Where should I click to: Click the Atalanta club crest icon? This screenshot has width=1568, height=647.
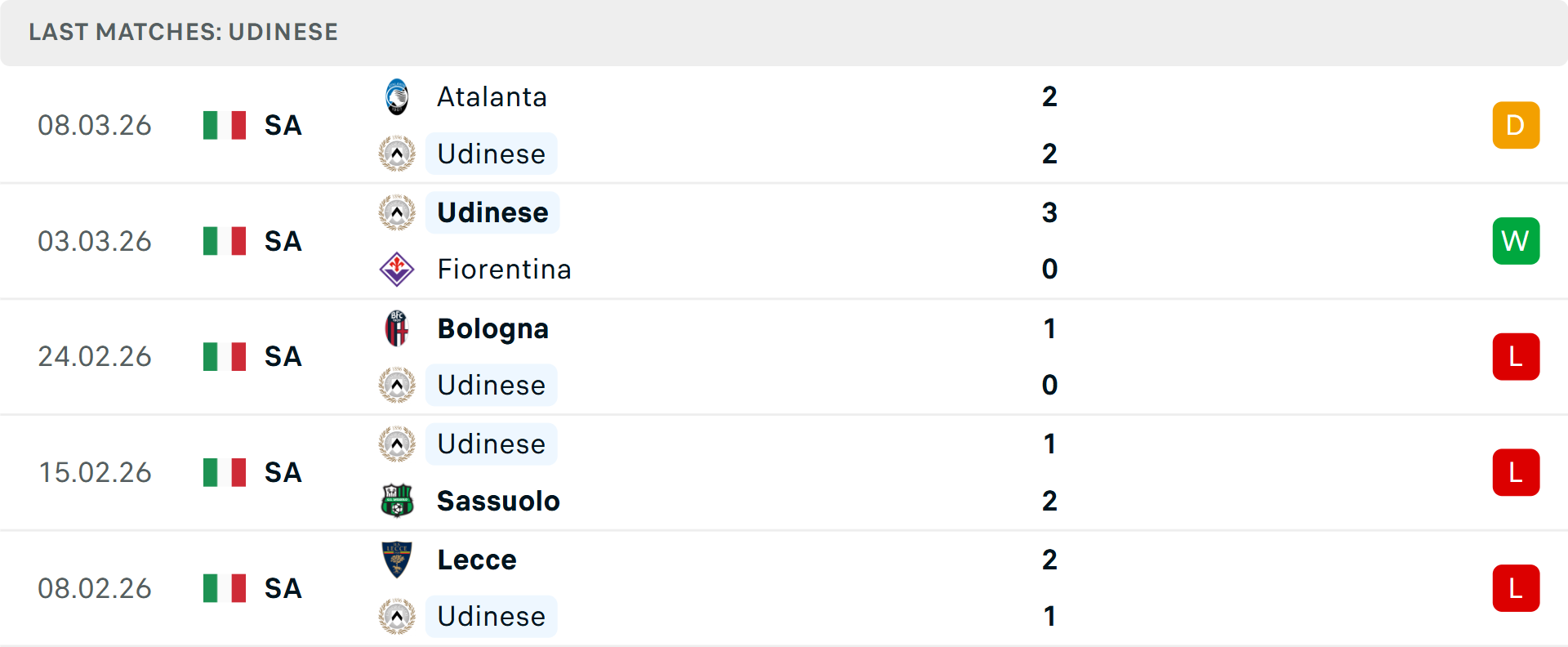coord(397,97)
